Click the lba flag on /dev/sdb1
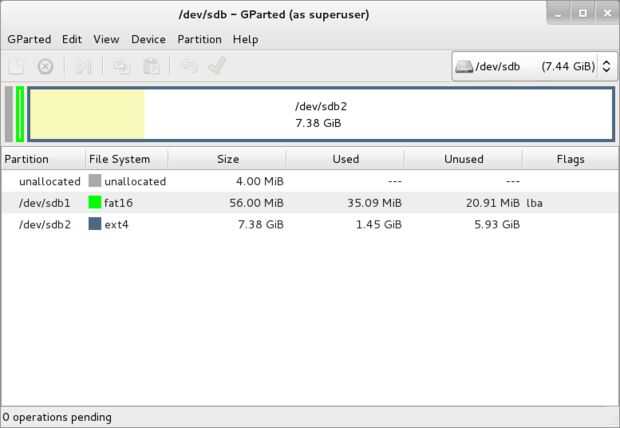This screenshot has width=620, height=428. (534, 203)
